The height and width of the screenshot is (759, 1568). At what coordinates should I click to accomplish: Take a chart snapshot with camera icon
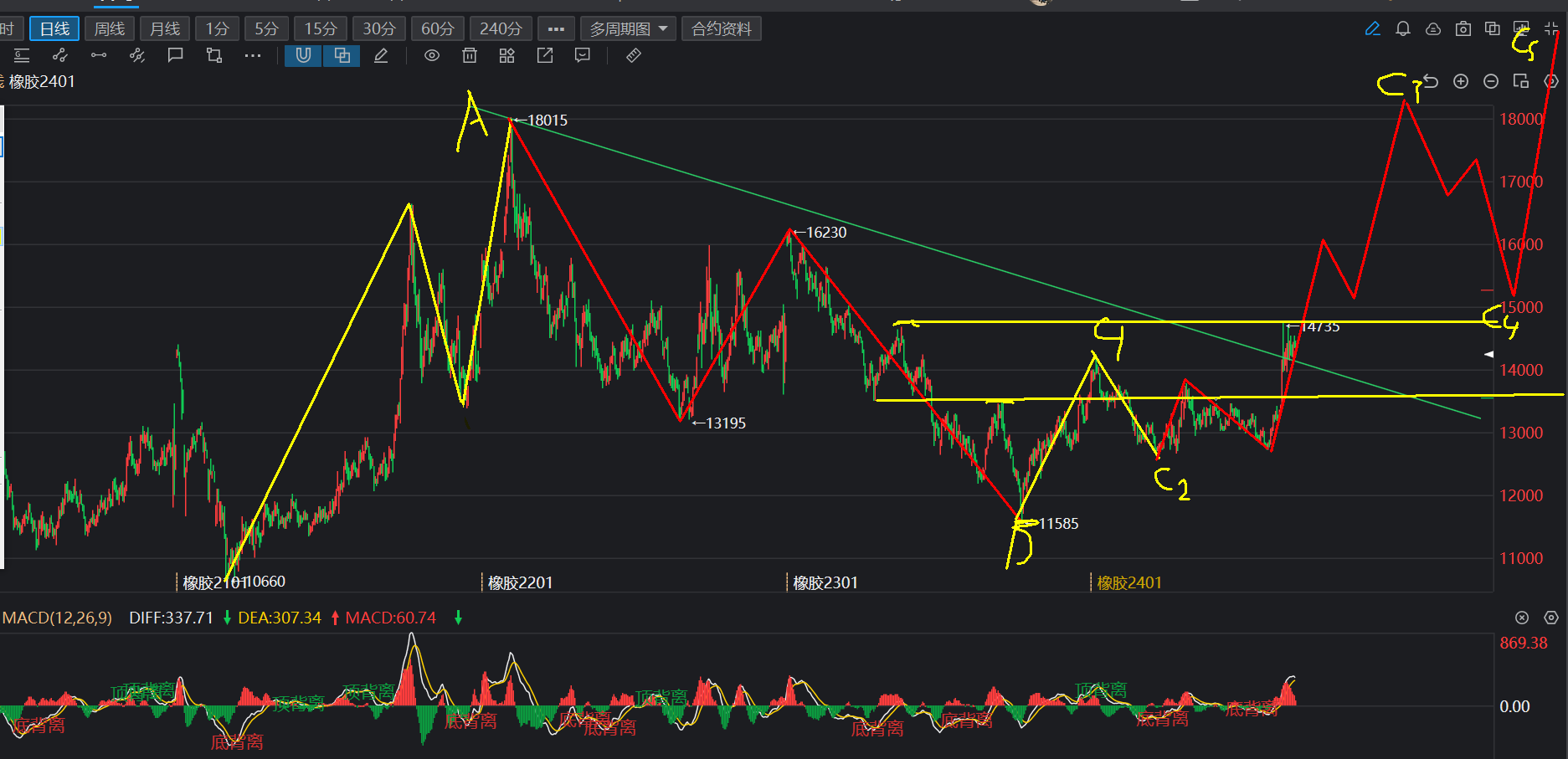pos(1463,29)
